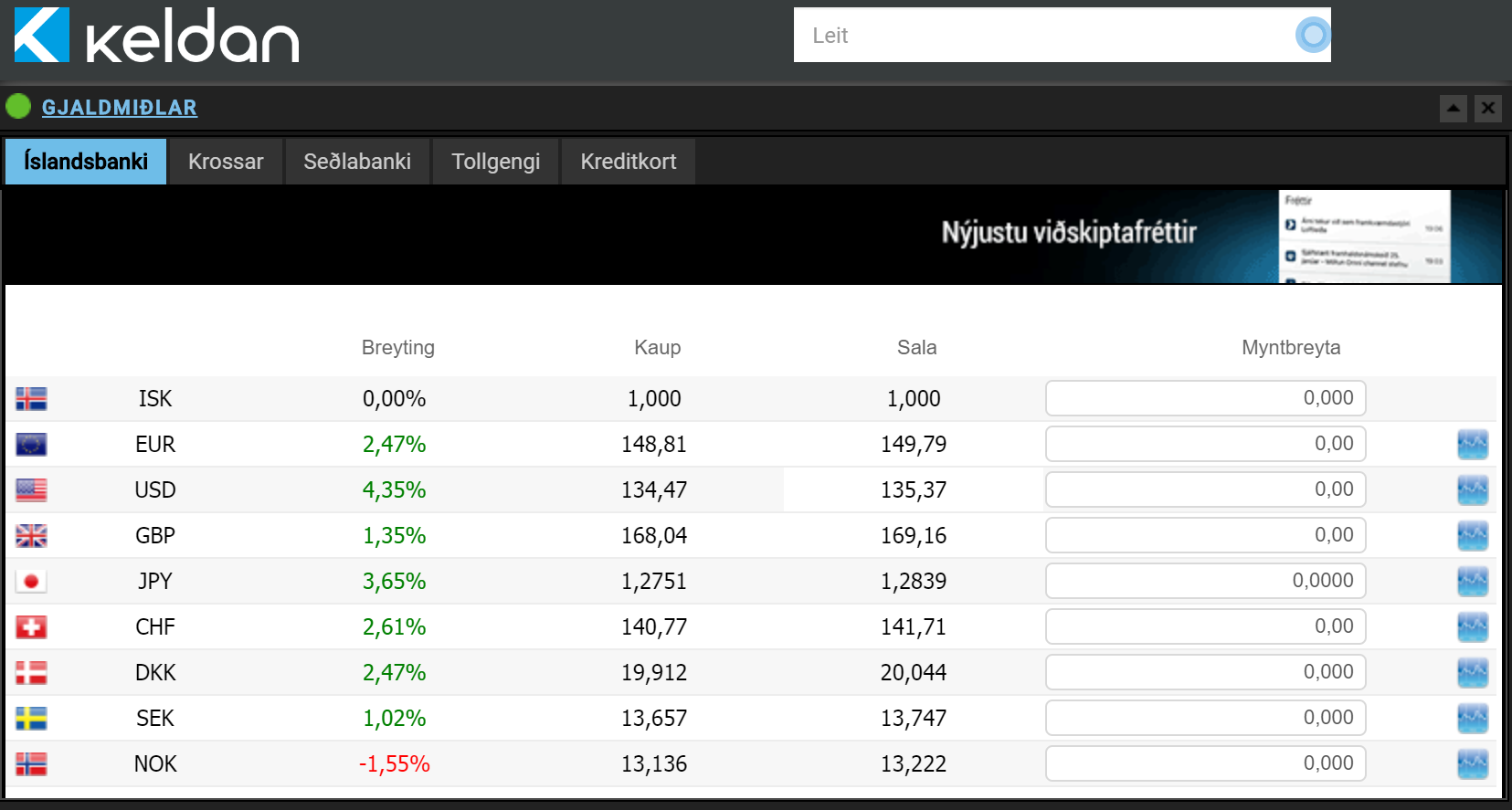The height and width of the screenshot is (810, 1512).
Task: Open the Seðlabanki tab
Action: (x=357, y=162)
